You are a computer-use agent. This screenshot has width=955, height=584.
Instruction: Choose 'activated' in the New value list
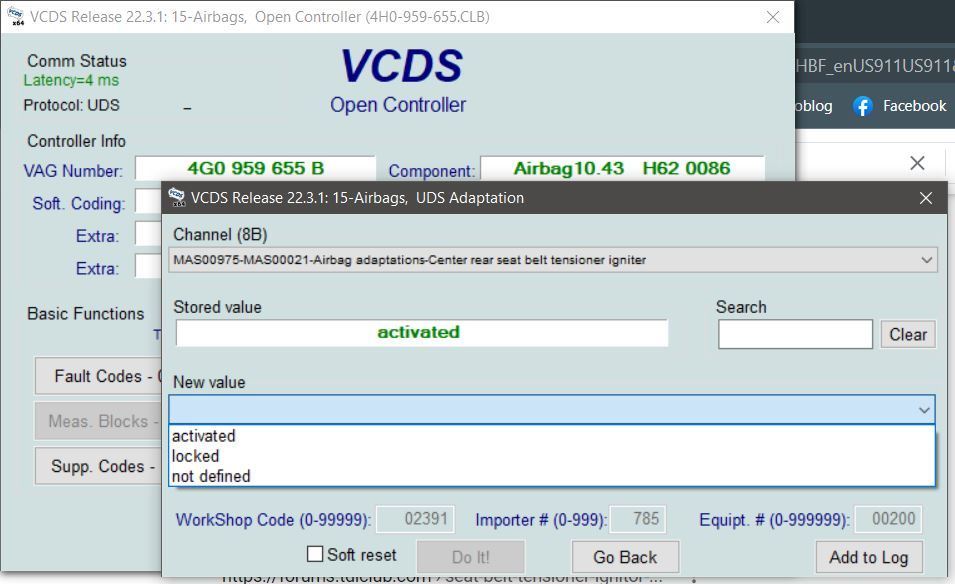[203, 435]
